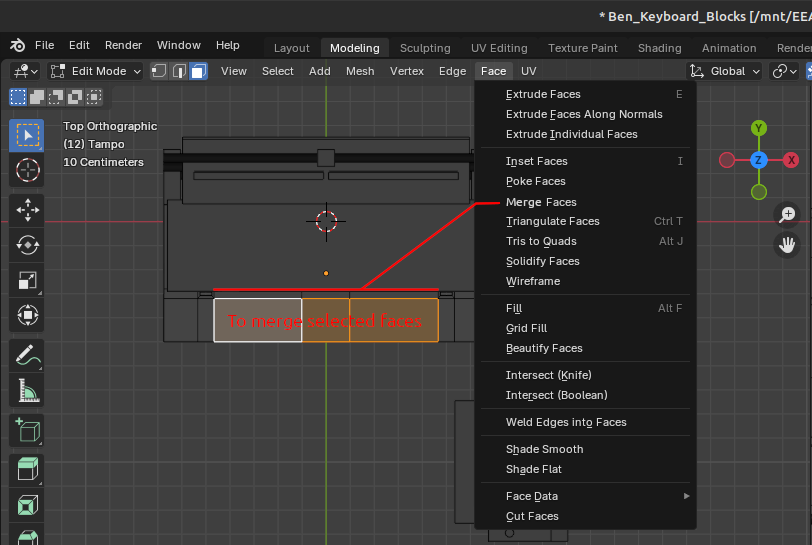This screenshot has width=812, height=545.
Task: Choose Tris to Quads entry
Action: [x=585, y=241]
